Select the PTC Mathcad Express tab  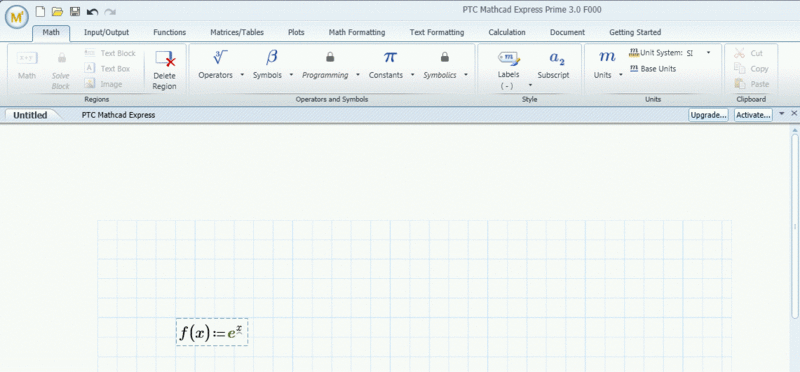(118, 115)
